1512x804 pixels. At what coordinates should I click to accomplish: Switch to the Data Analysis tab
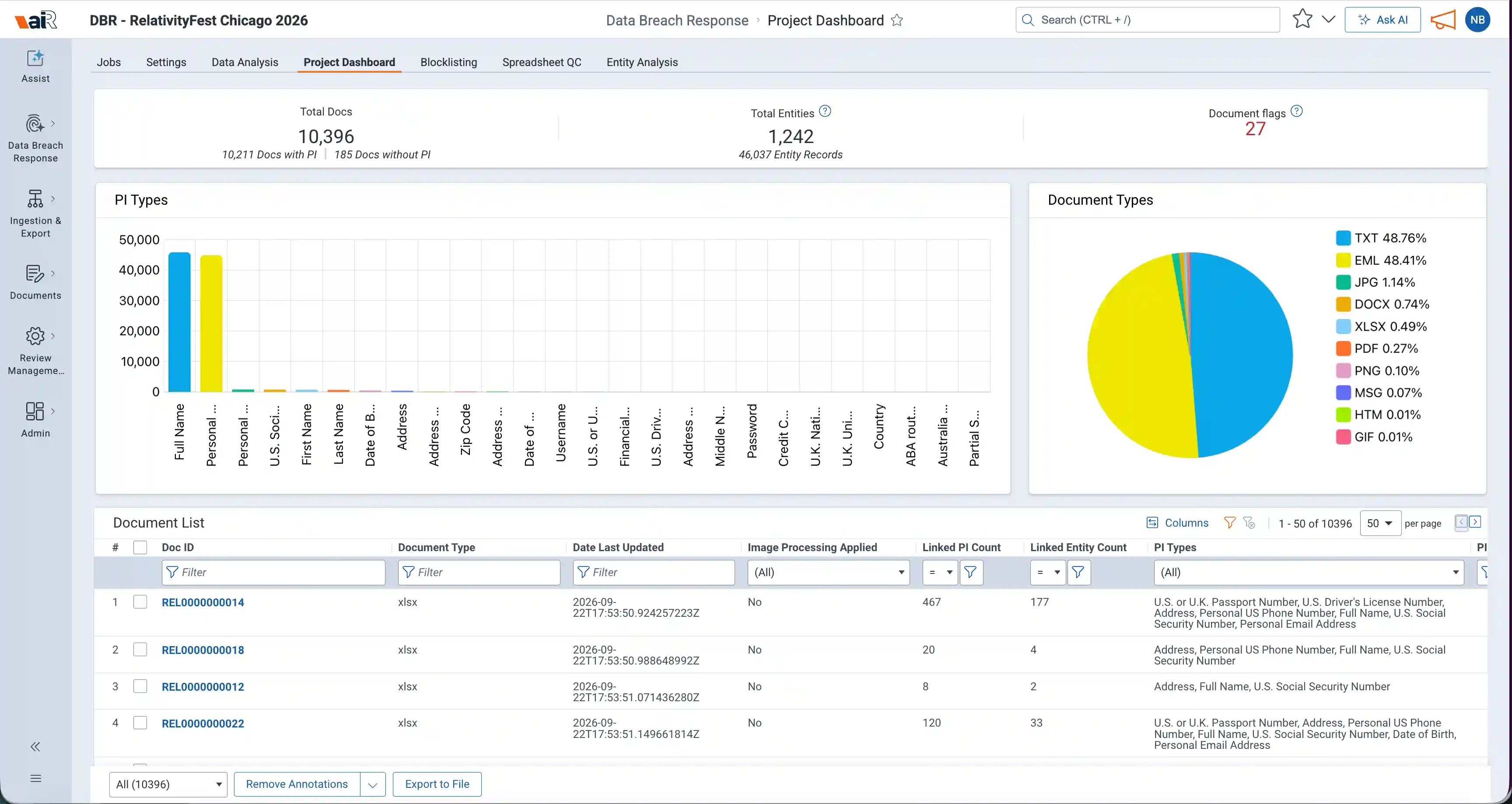[245, 62]
